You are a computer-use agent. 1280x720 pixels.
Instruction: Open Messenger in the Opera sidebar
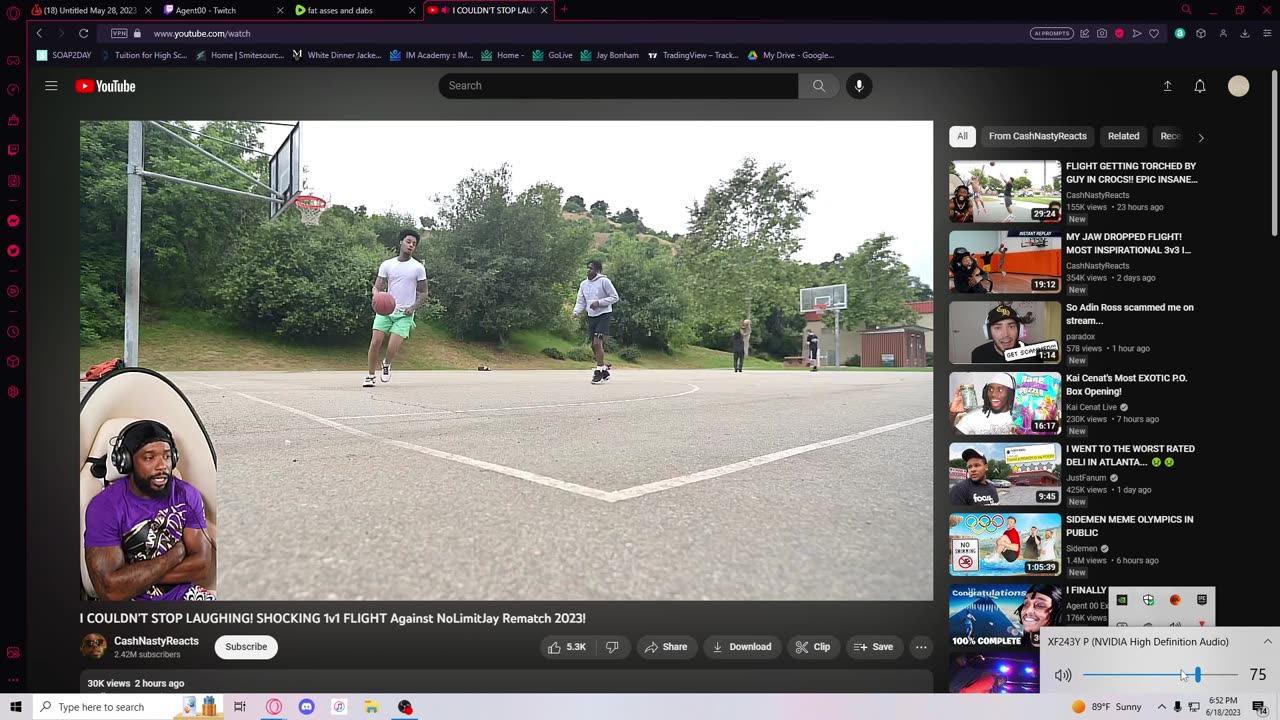coord(13,220)
